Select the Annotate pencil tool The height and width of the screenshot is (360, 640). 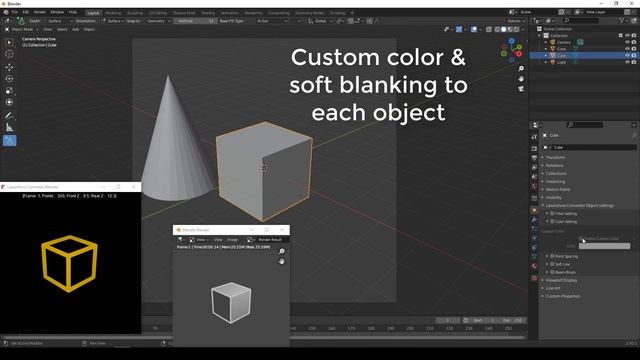tap(9, 116)
